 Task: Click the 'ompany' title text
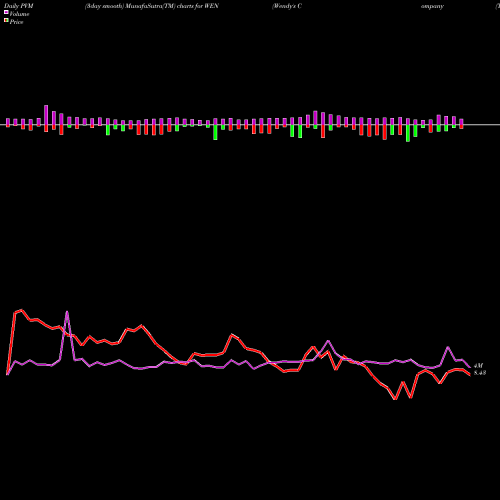[x=432, y=6]
